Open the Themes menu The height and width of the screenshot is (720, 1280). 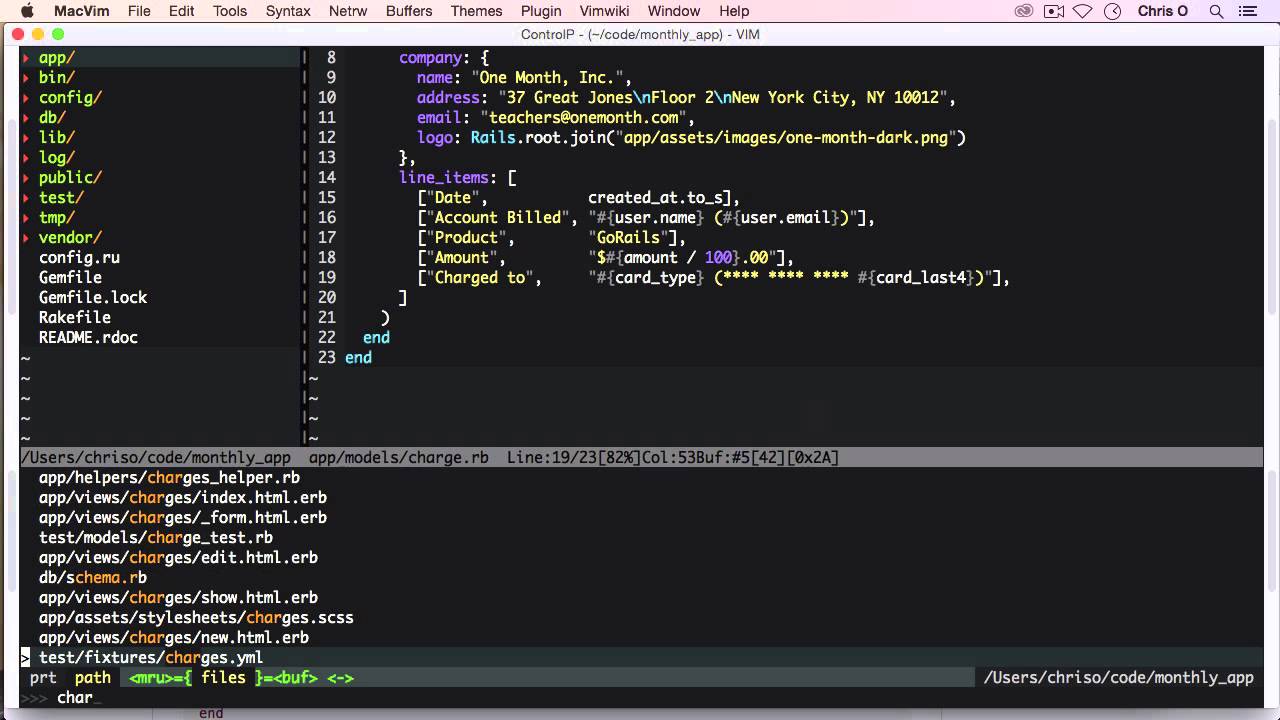pos(476,11)
